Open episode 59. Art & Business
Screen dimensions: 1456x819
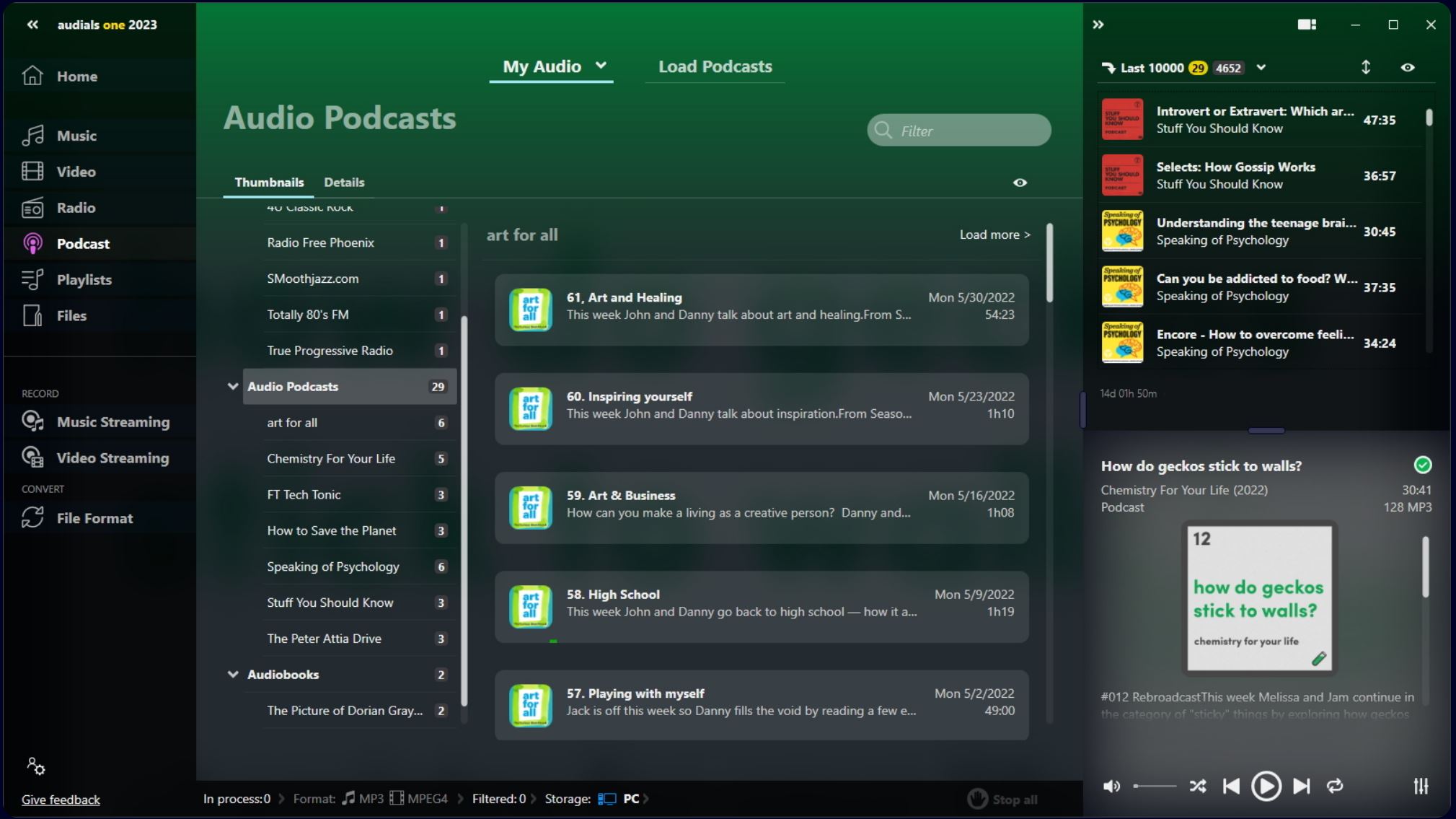[762, 508]
